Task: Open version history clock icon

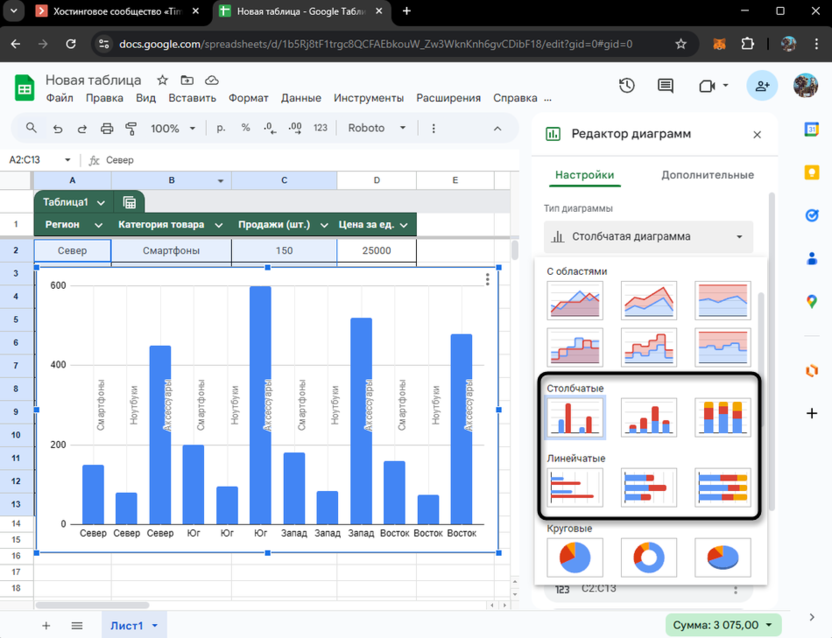Action: click(x=627, y=86)
